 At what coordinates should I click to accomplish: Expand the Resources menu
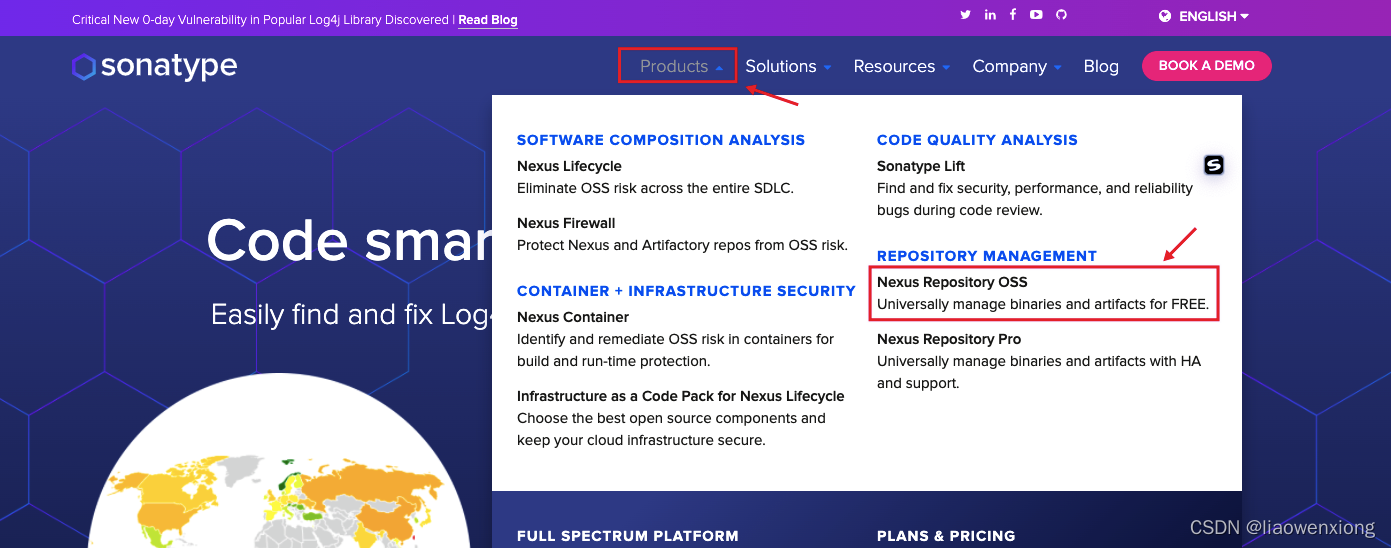click(902, 66)
